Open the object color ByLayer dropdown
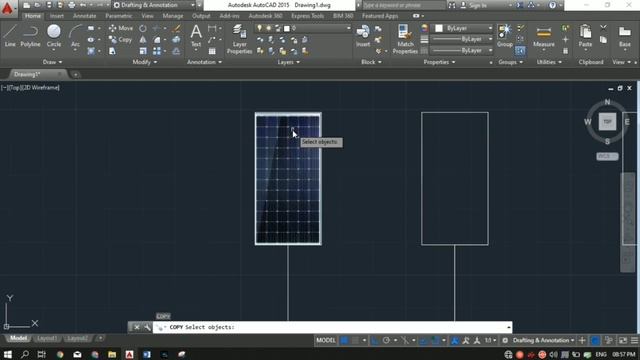Image resolution: width=640 pixels, height=360 pixels. click(x=464, y=28)
